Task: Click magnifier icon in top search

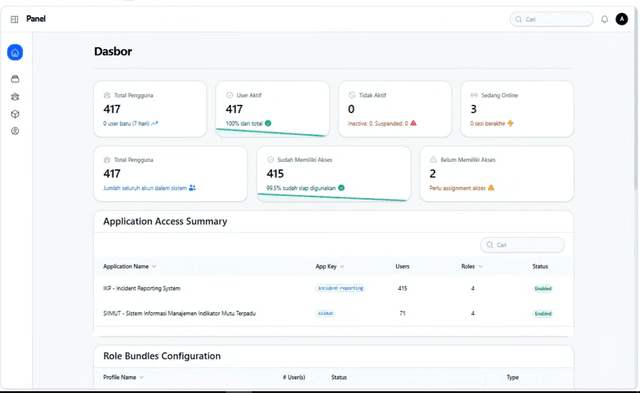Action: click(x=518, y=19)
